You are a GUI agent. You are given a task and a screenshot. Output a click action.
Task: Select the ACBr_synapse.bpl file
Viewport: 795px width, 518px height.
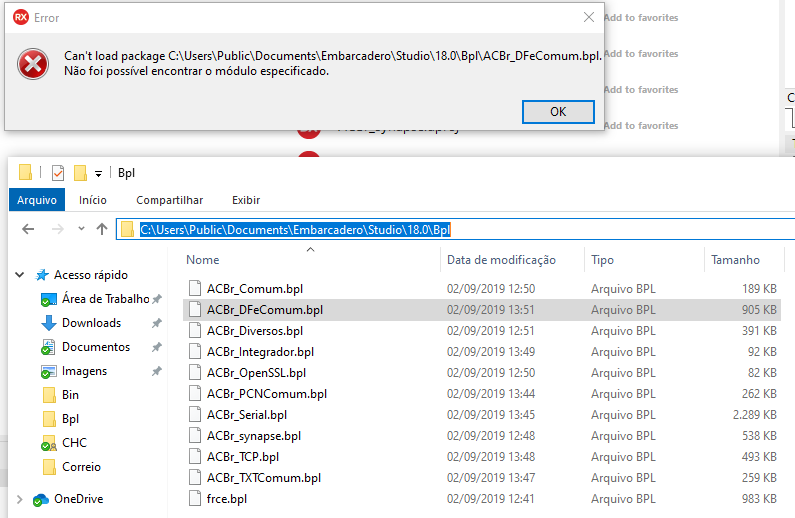254,436
